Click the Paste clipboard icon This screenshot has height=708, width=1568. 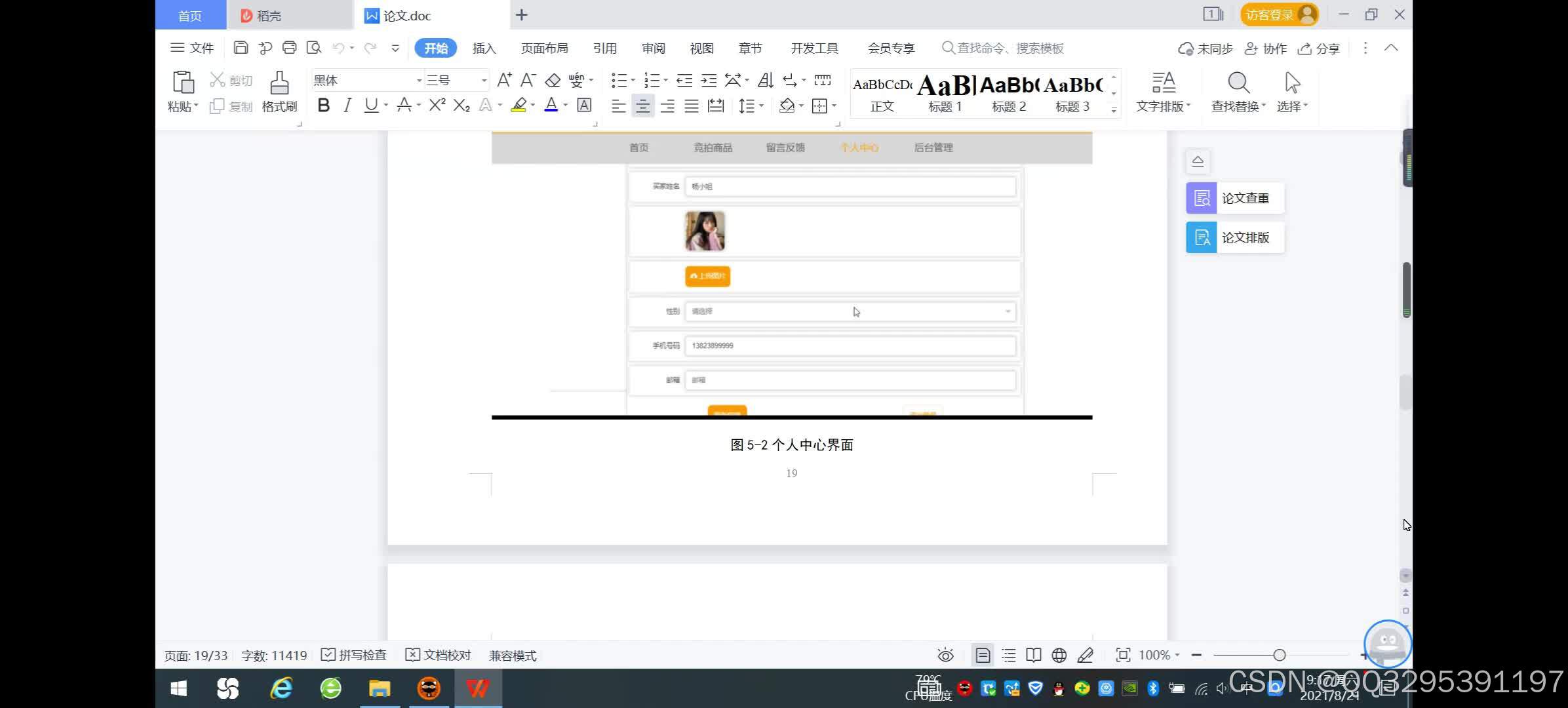tap(183, 83)
